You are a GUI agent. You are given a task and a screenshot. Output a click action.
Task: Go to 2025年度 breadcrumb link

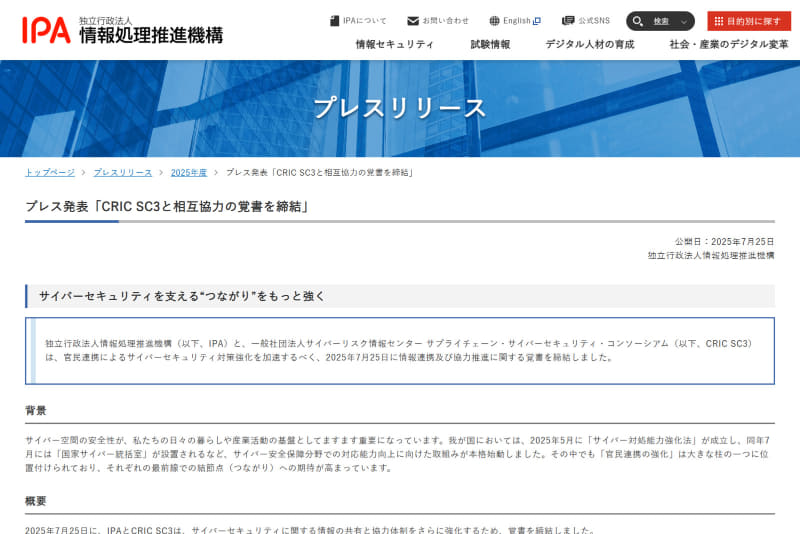(189, 173)
